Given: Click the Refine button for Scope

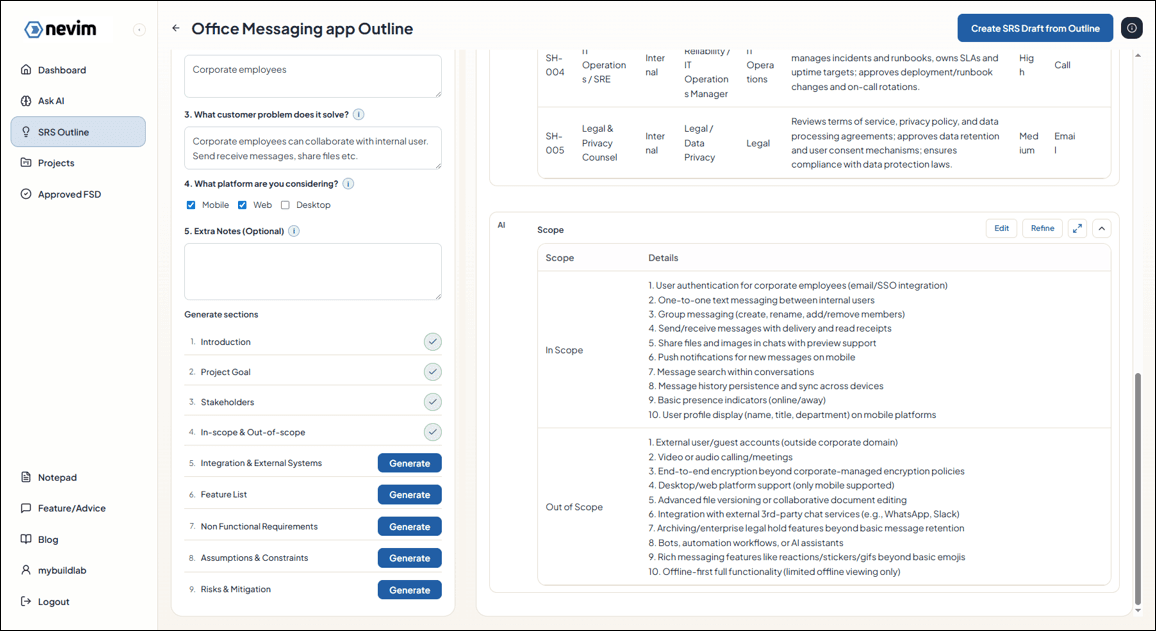Looking at the screenshot, I should [1042, 228].
